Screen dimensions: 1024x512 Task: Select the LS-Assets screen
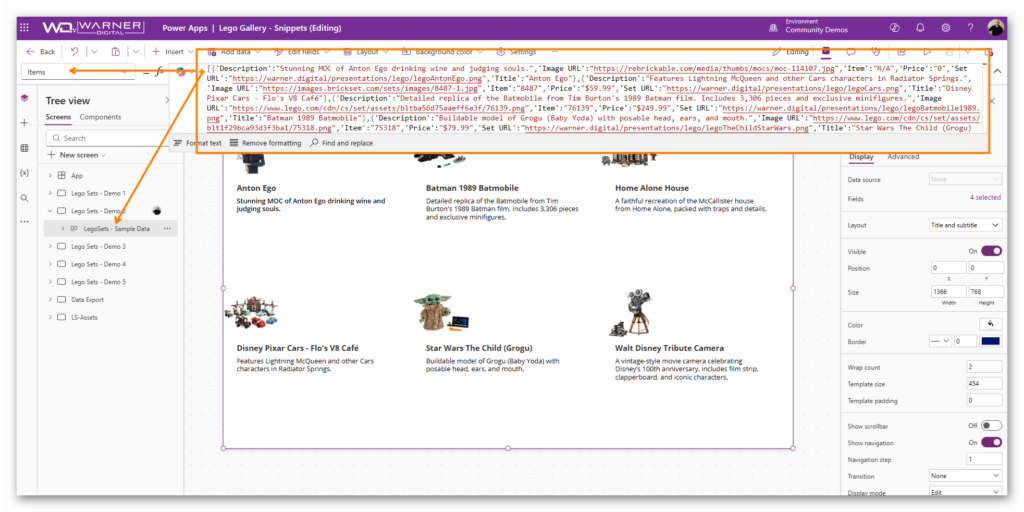84,317
